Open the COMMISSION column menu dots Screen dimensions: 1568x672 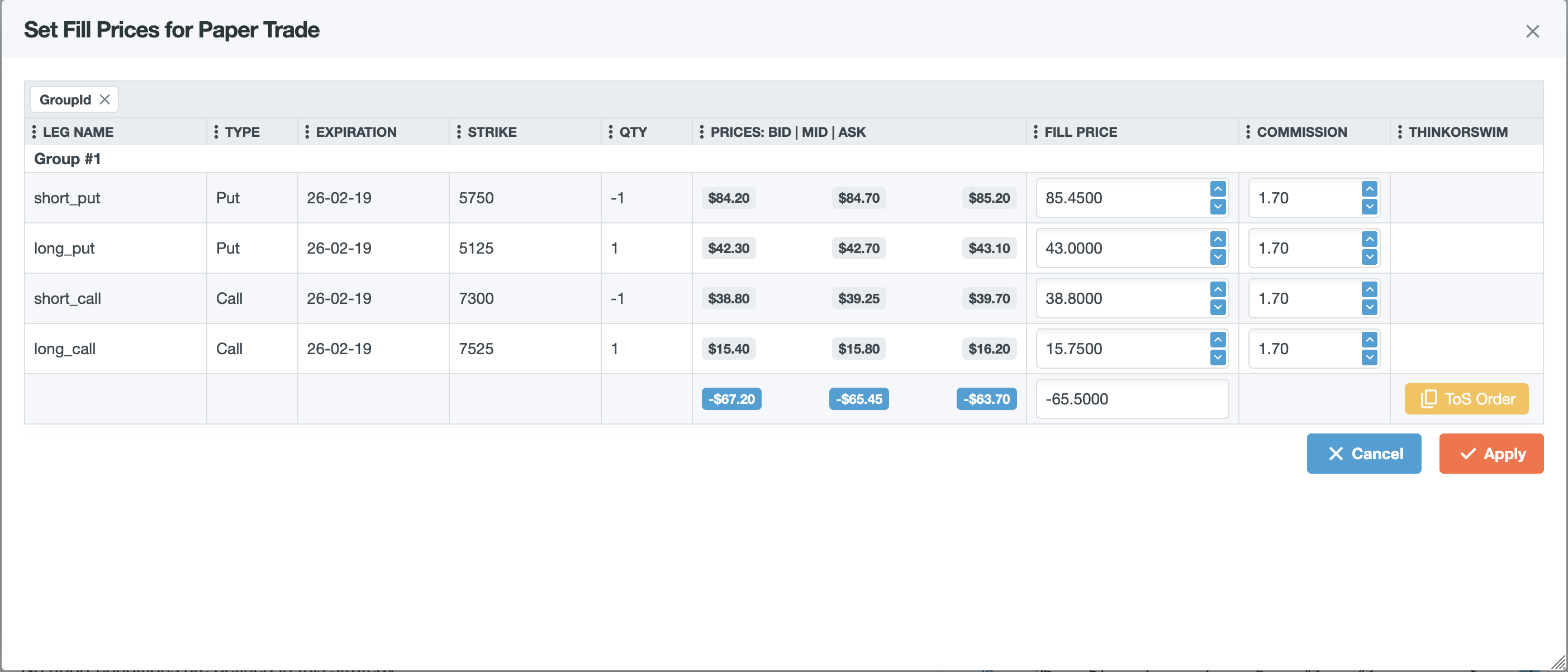pyautogui.click(x=1248, y=132)
